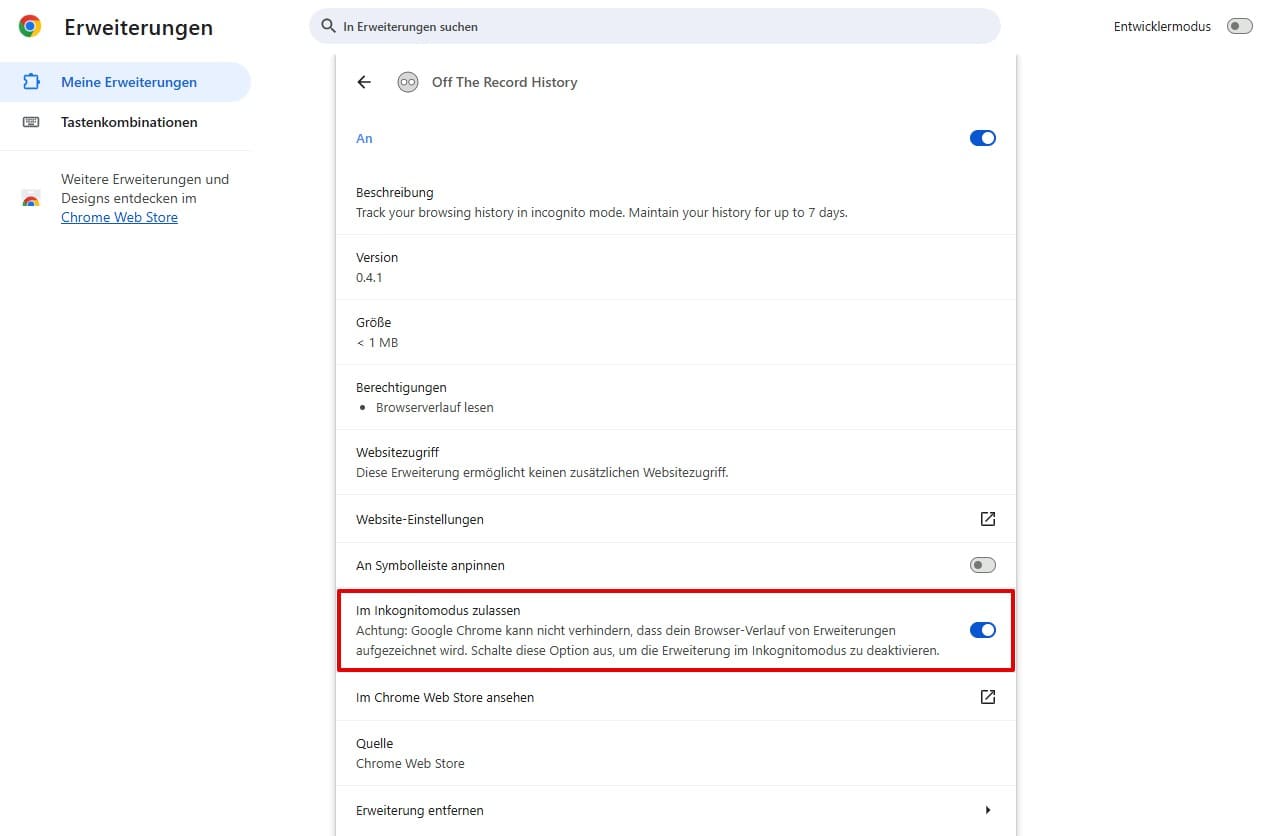The width and height of the screenshot is (1262, 836).
Task: Open Im Chrome Web Store ansehen external icon
Action: pos(988,697)
